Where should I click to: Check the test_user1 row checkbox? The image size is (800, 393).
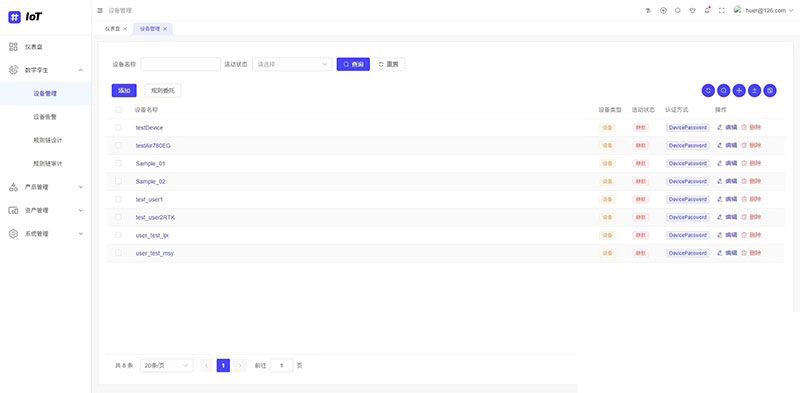pyautogui.click(x=118, y=199)
